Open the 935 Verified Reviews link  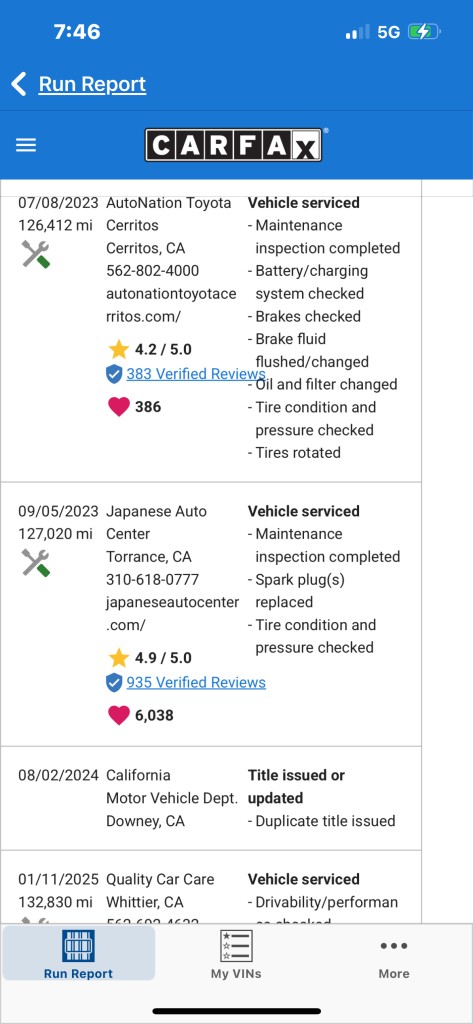click(x=196, y=682)
